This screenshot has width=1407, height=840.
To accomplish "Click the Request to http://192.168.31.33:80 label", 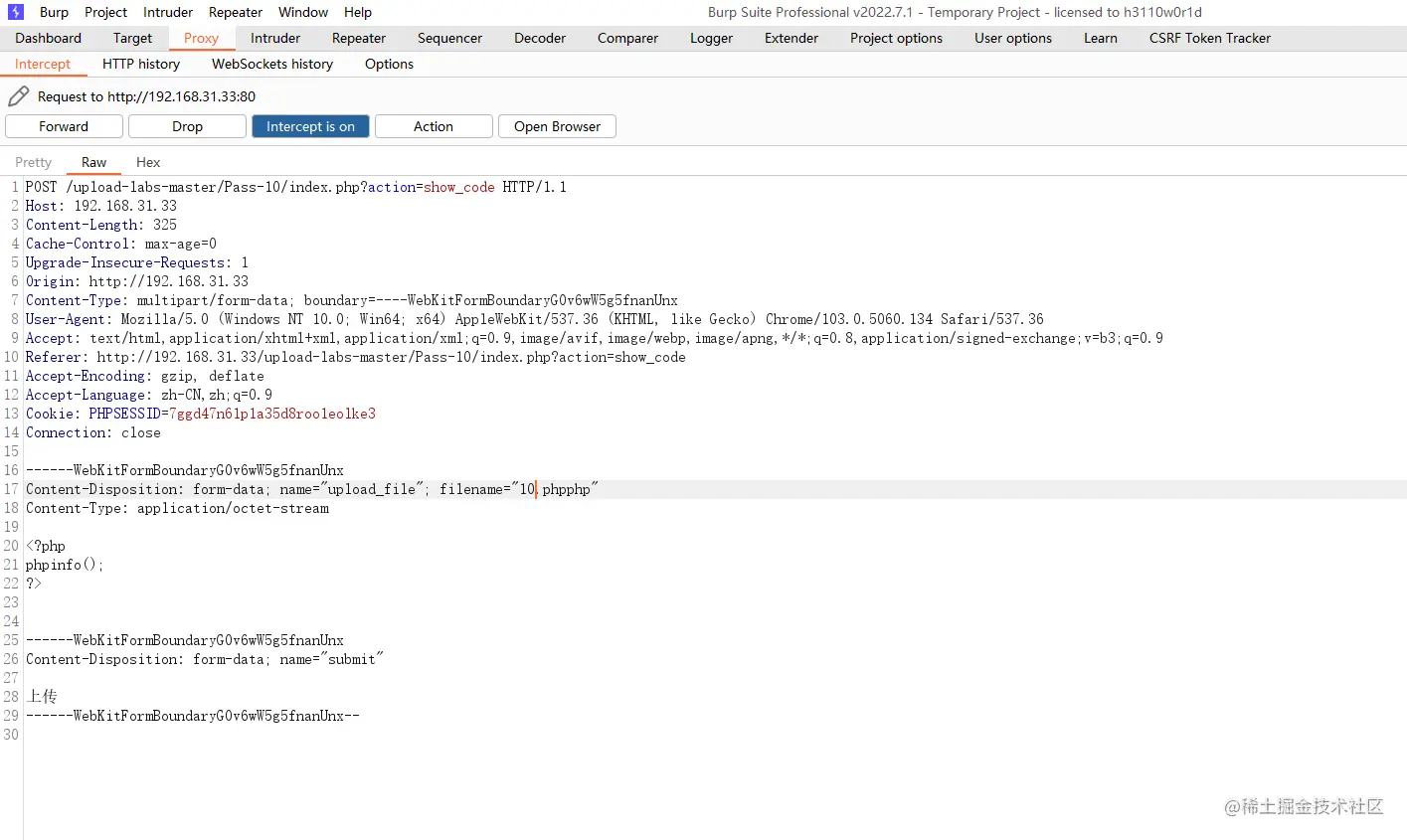I will 146,96.
